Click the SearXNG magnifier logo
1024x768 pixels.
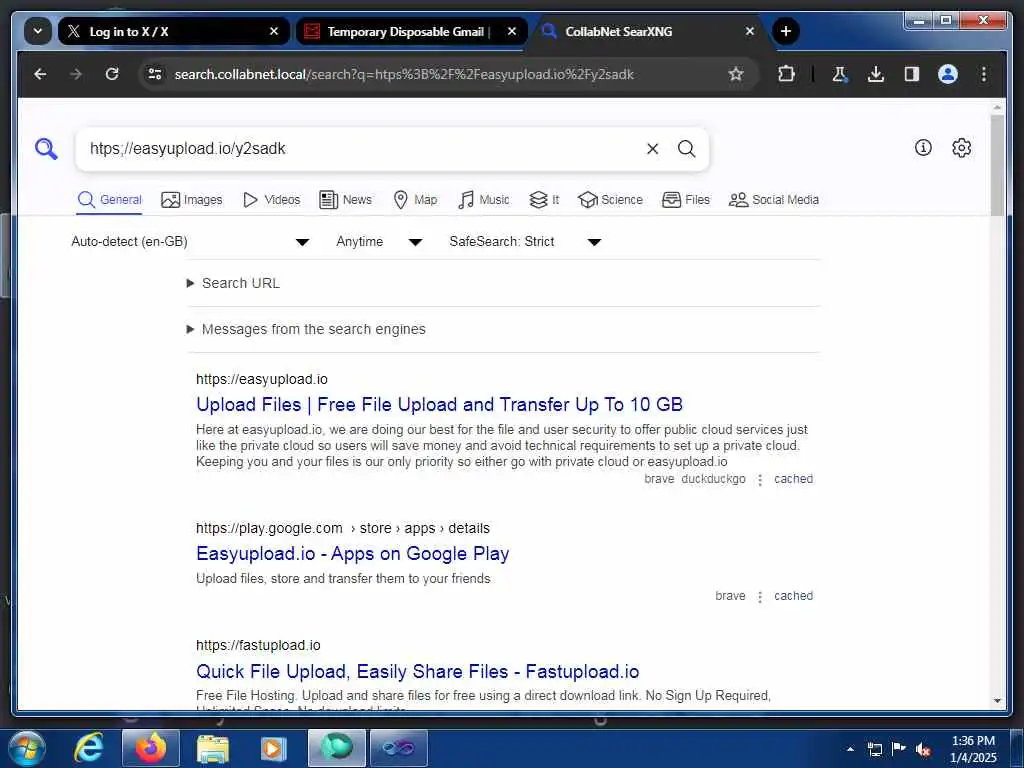point(46,149)
